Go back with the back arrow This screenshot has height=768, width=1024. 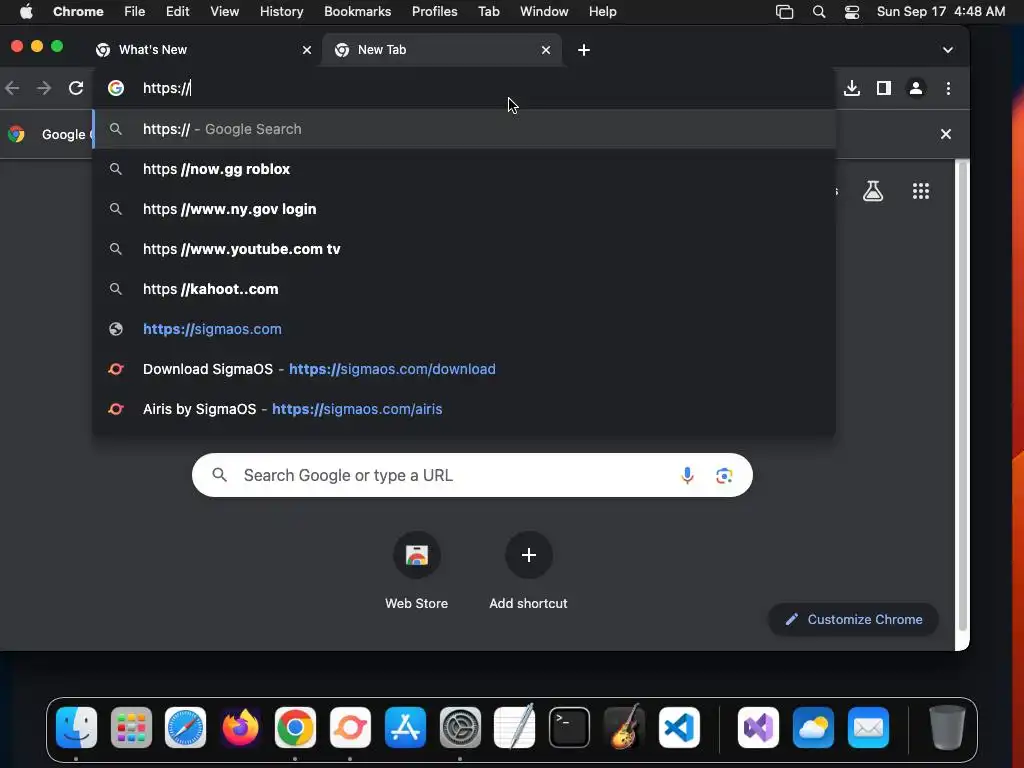tap(12, 88)
